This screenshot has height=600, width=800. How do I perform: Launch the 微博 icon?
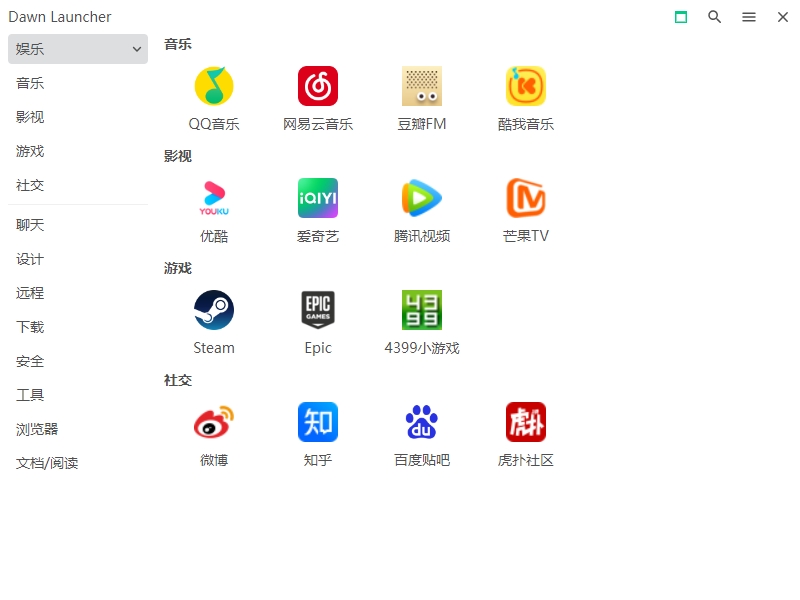tap(214, 422)
